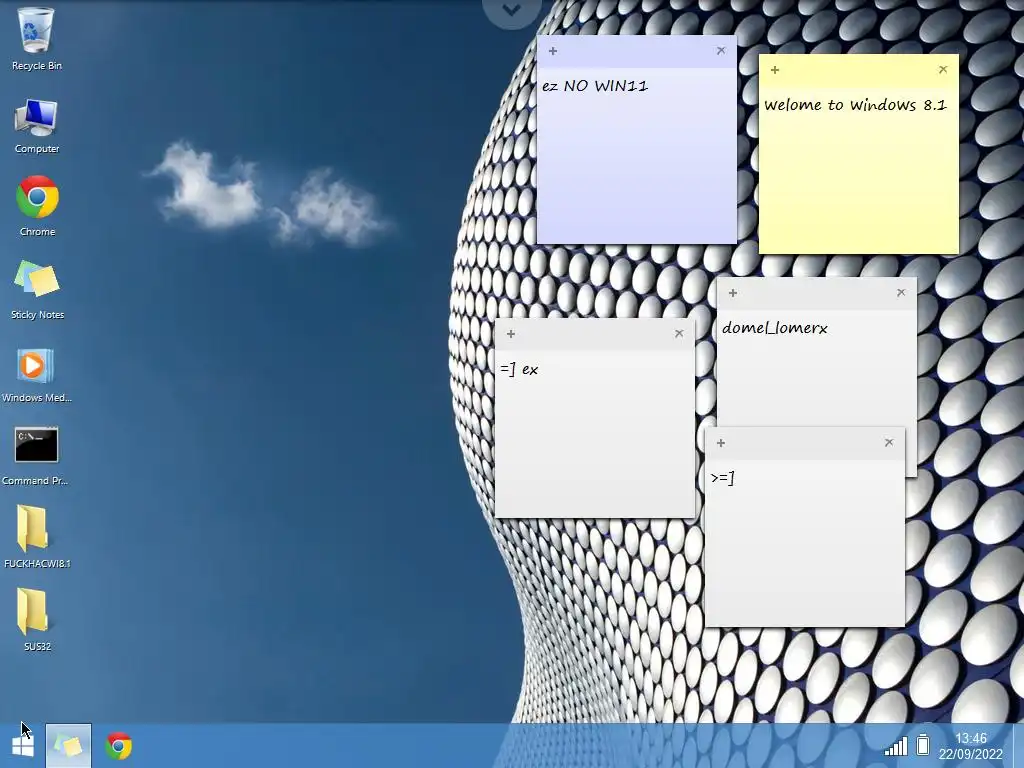The image size is (1024, 768).
Task: Click the '=] ex' note text
Action: (x=519, y=370)
